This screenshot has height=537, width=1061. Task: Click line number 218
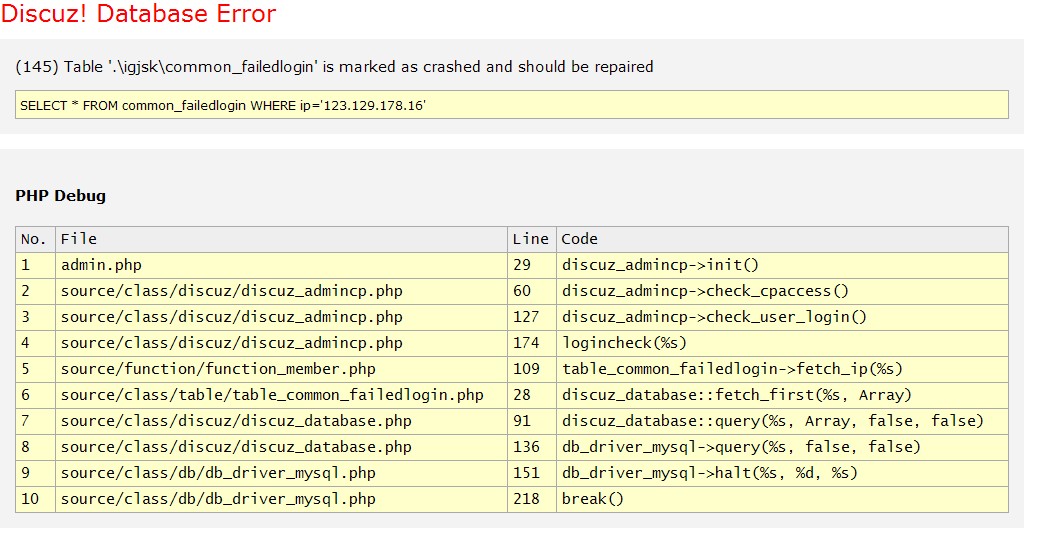pyautogui.click(x=531, y=499)
